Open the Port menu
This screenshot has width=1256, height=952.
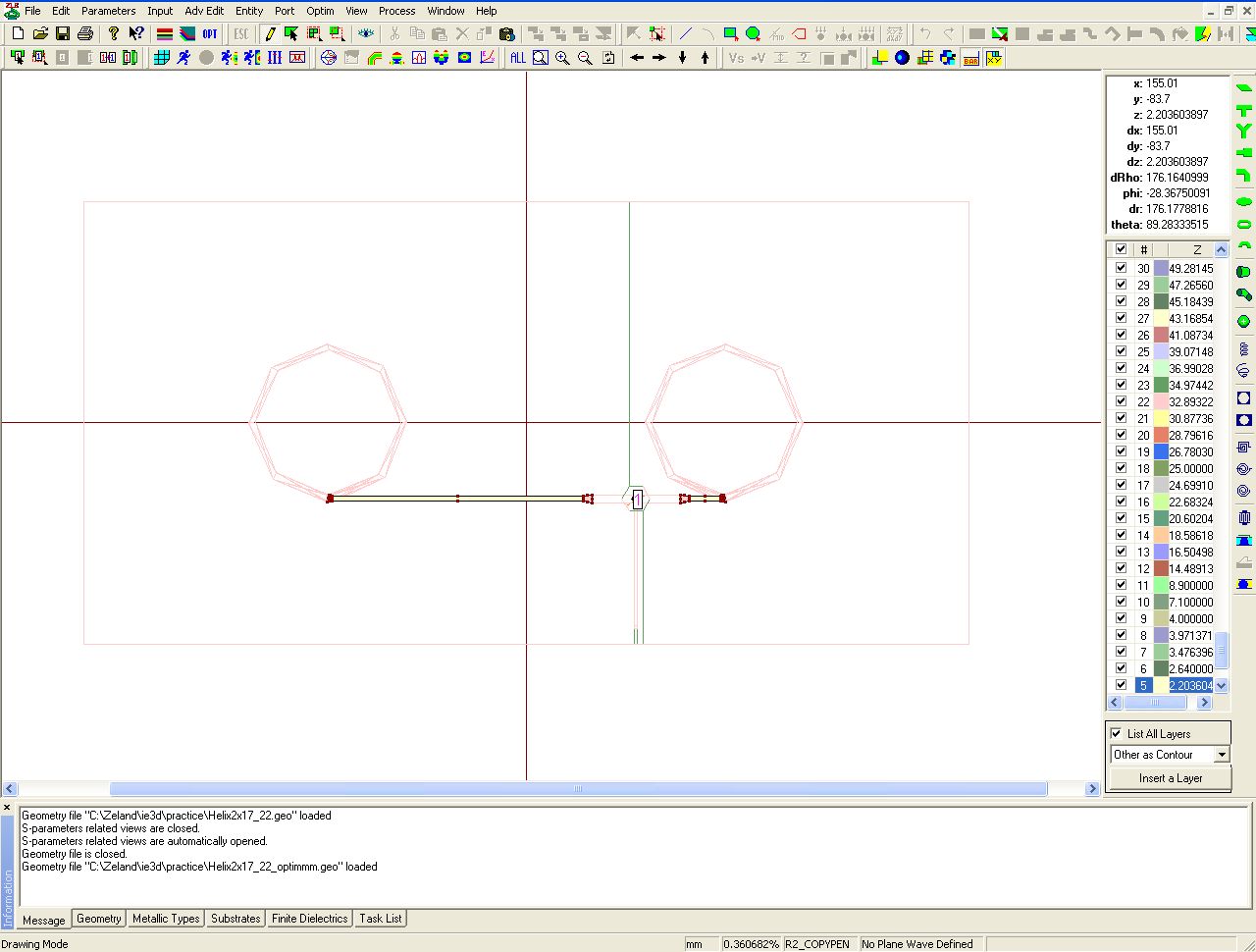pos(285,11)
